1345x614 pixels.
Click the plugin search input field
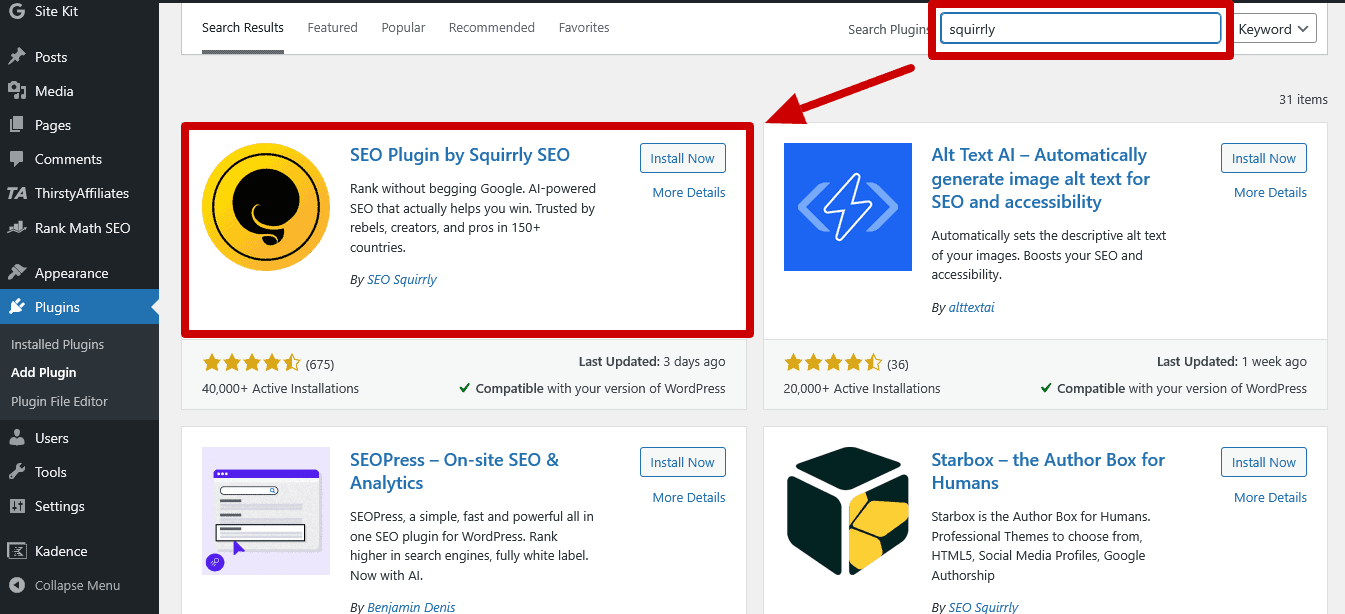(x=1079, y=27)
